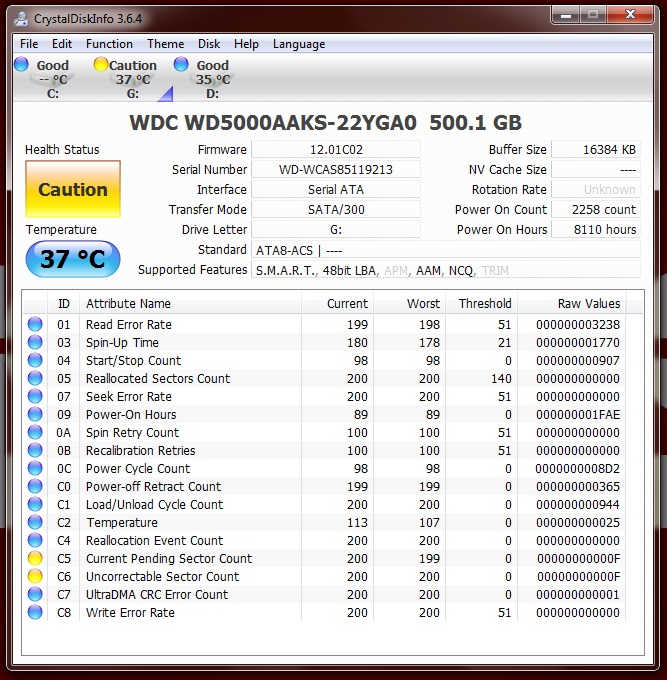This screenshot has height=680, width=667.
Task: Click the status orb for Power-off Retract Count
Action: point(35,486)
